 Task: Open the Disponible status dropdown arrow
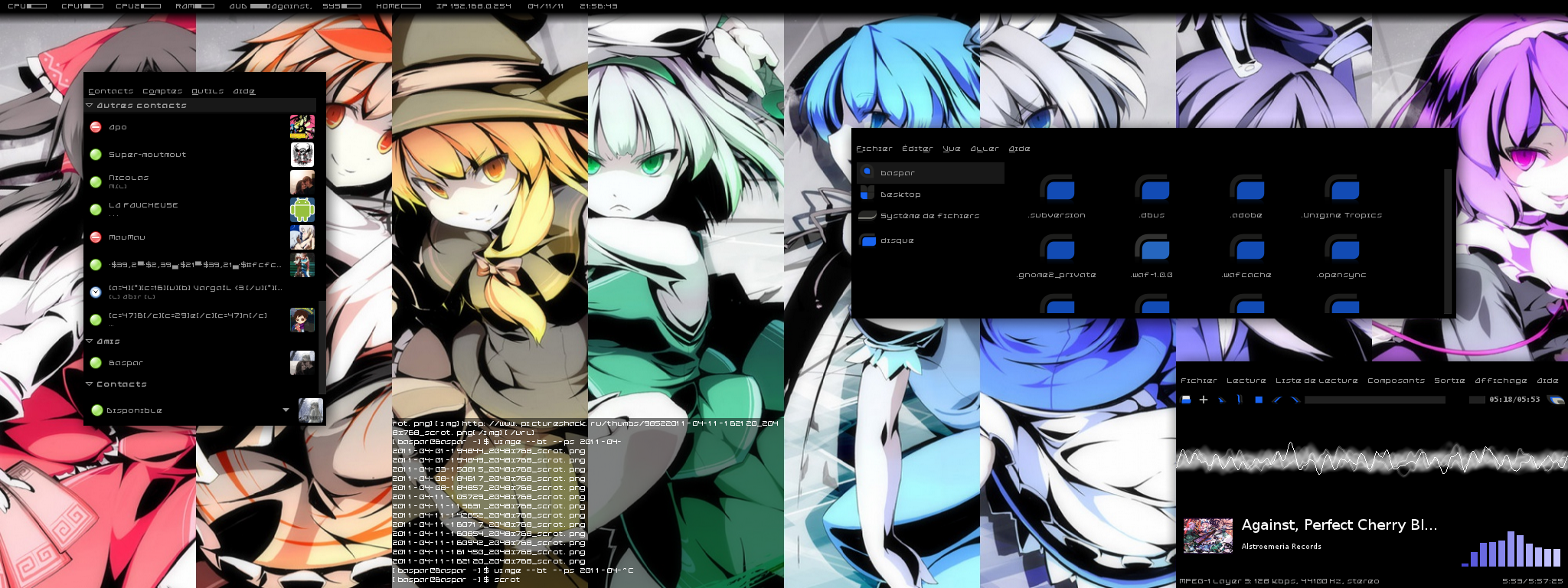286,410
